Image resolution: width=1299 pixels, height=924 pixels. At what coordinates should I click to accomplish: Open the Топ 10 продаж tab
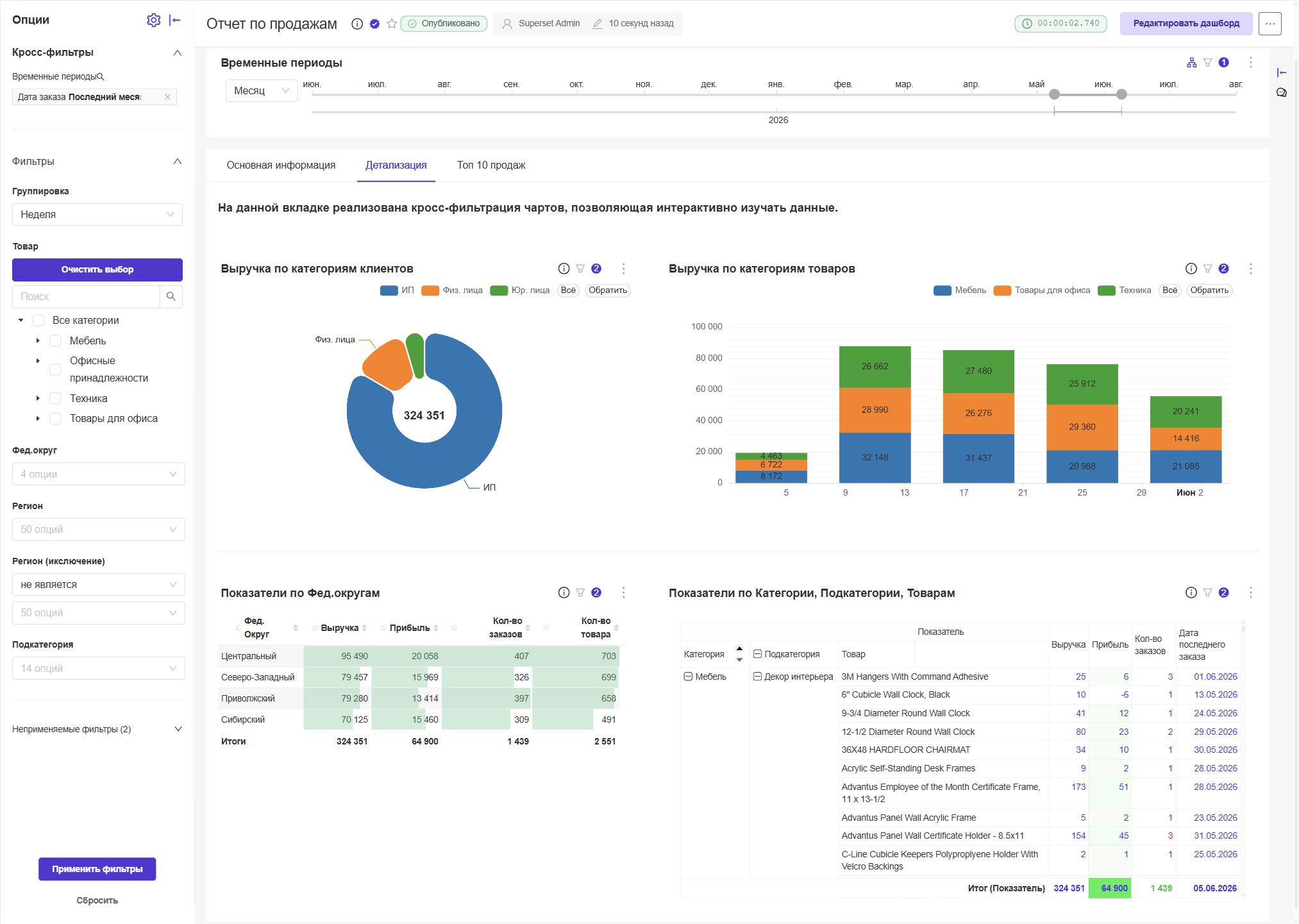click(x=491, y=165)
